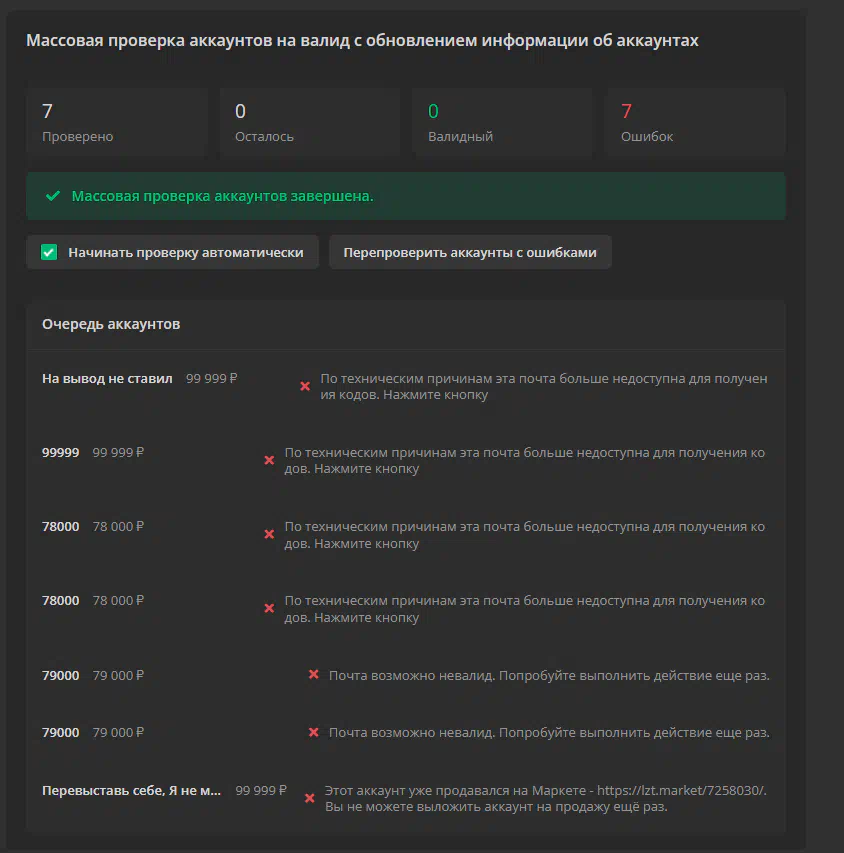Click the "Проверено" counter card
The height and width of the screenshot is (853, 844).
pyautogui.click(x=116, y=122)
